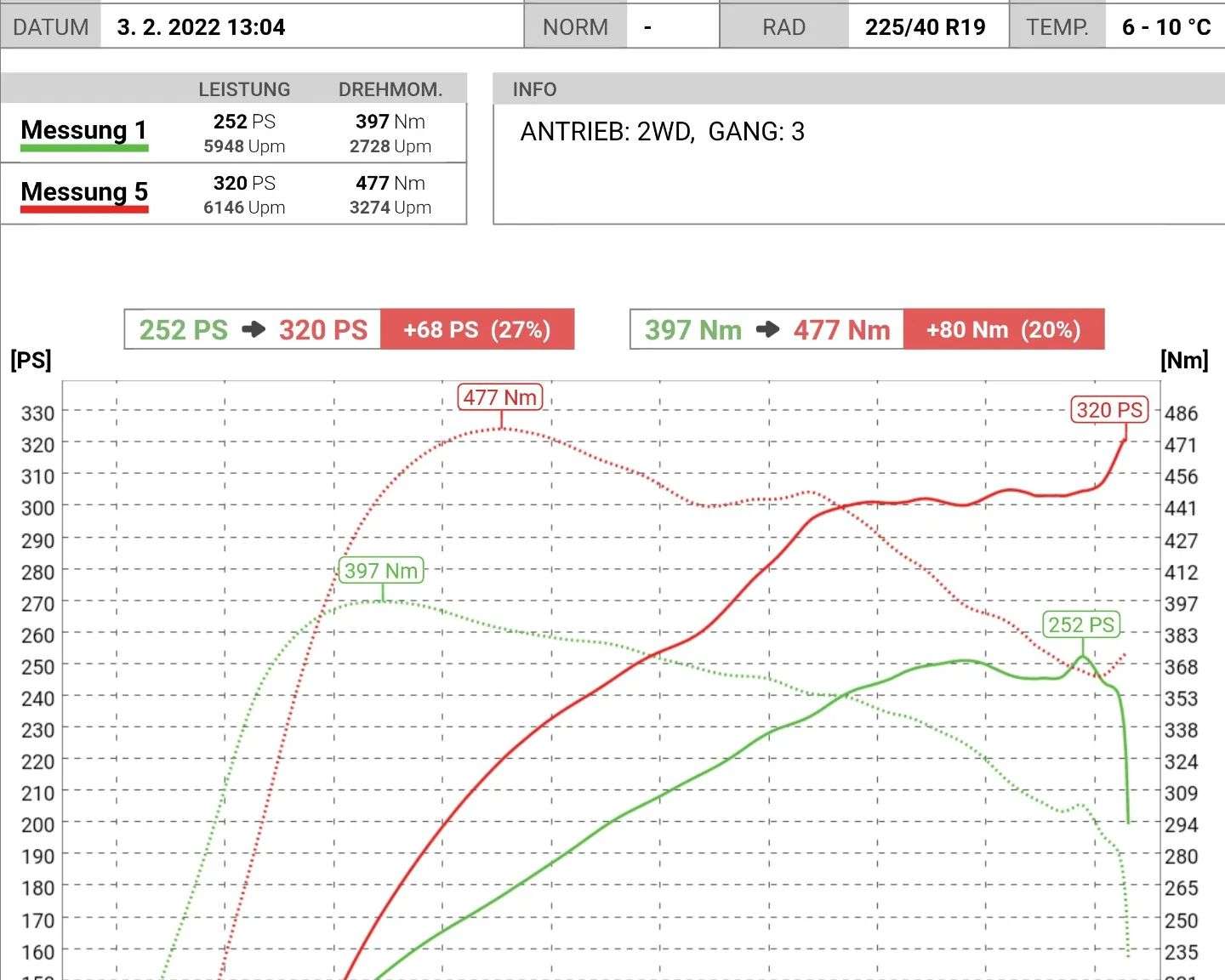Click the arrow between 252 PS and 320 PS

tap(254, 330)
